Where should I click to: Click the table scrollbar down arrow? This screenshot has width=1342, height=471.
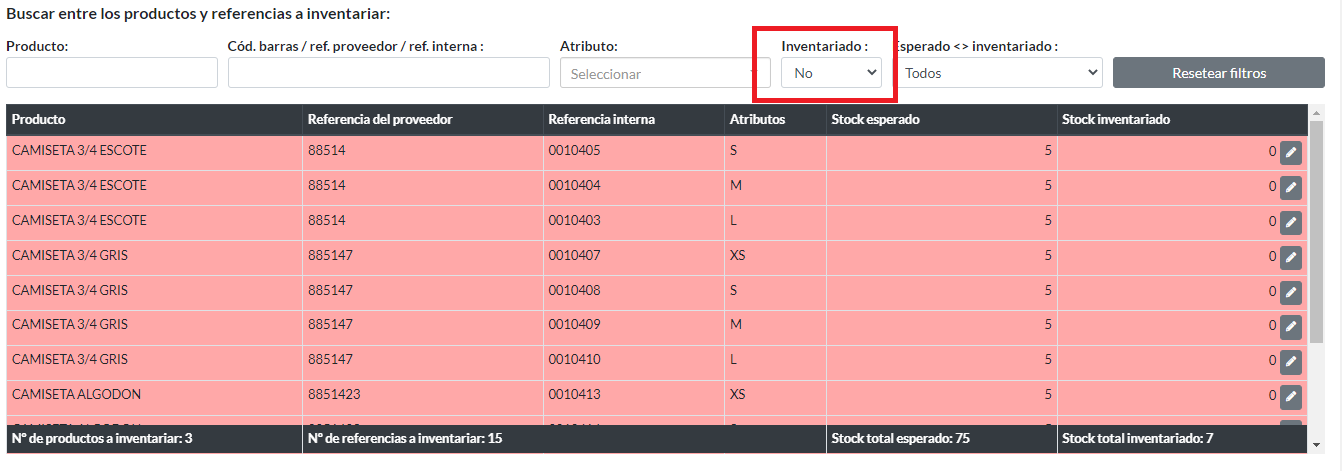[x=1316, y=445]
